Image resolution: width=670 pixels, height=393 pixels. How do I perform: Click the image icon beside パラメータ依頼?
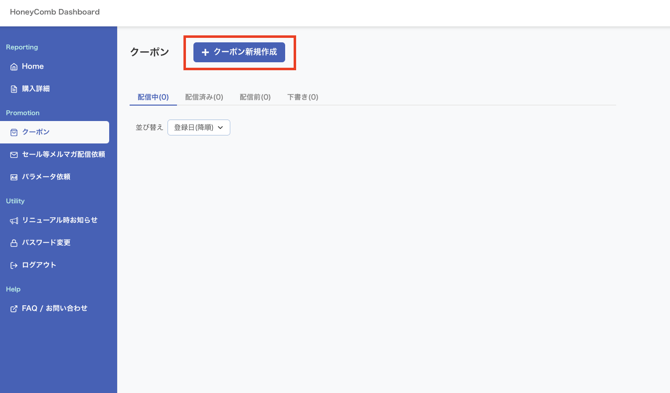14,177
